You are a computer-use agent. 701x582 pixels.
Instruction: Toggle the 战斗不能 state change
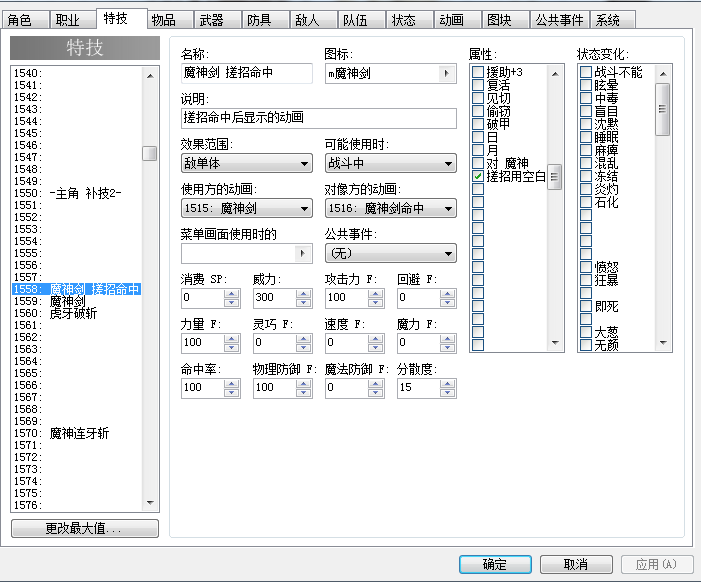click(586, 72)
